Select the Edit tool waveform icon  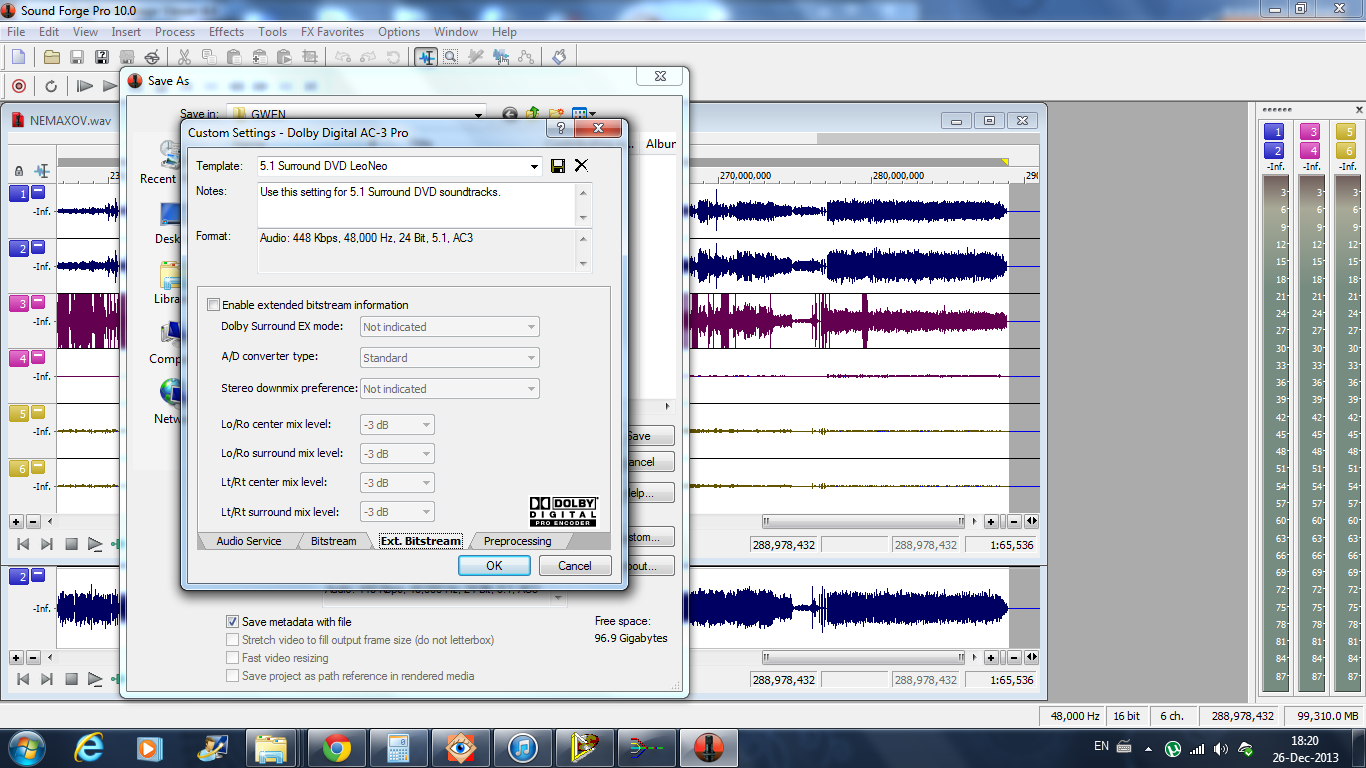point(426,57)
